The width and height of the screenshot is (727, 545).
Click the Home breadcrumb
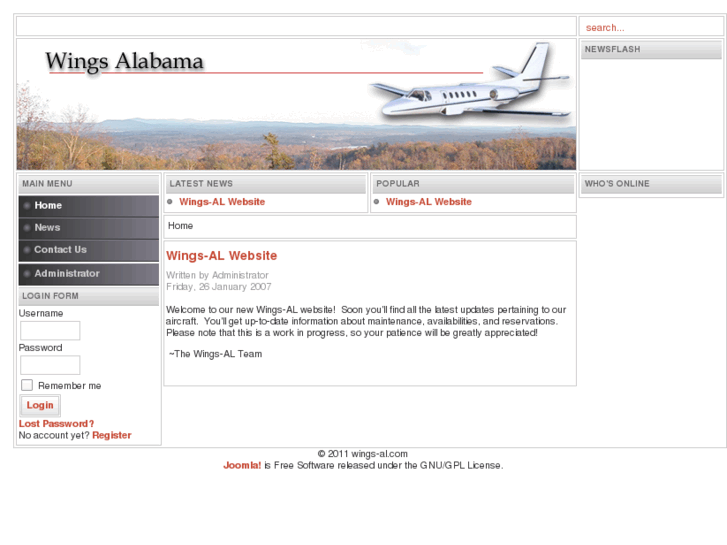180,226
